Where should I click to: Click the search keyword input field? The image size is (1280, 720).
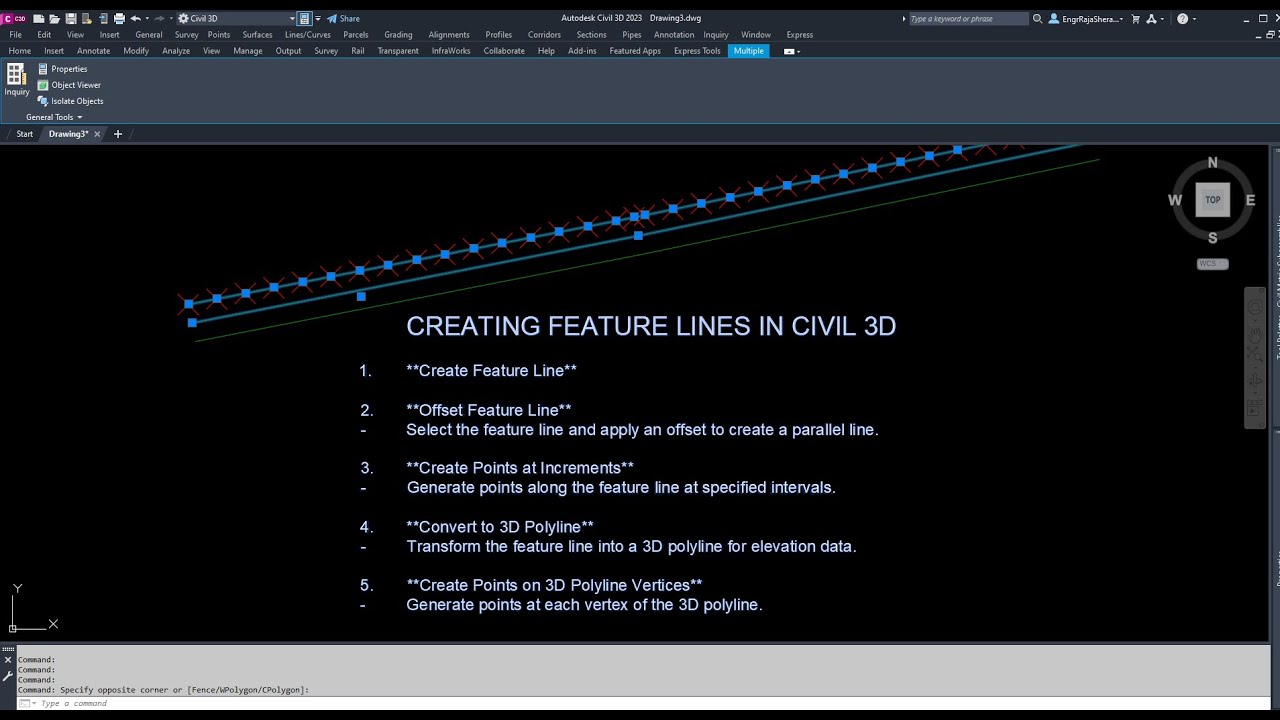tap(967, 18)
